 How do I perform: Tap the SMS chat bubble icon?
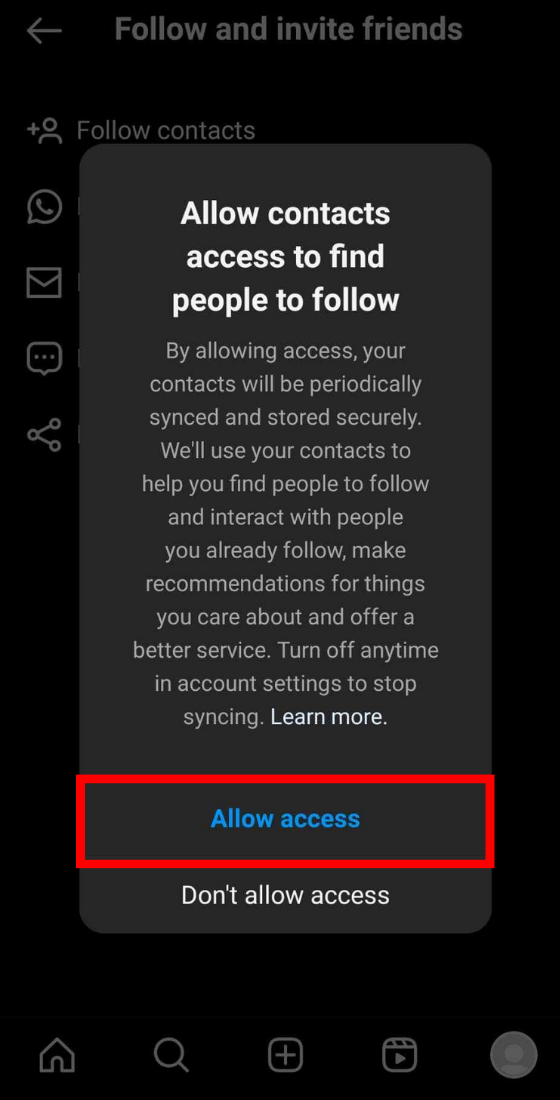click(x=44, y=358)
